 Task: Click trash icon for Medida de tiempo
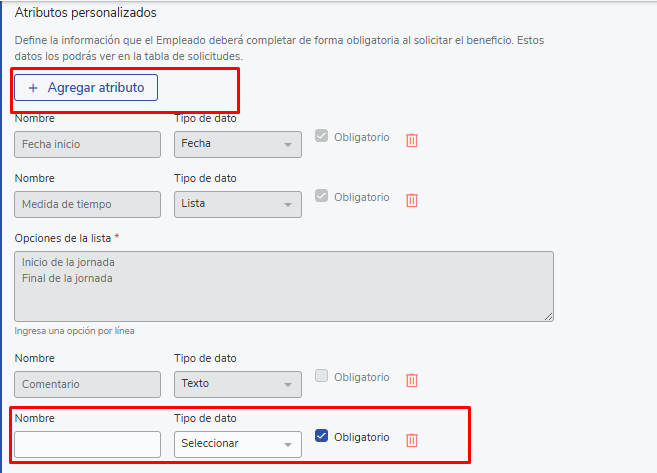(x=411, y=200)
